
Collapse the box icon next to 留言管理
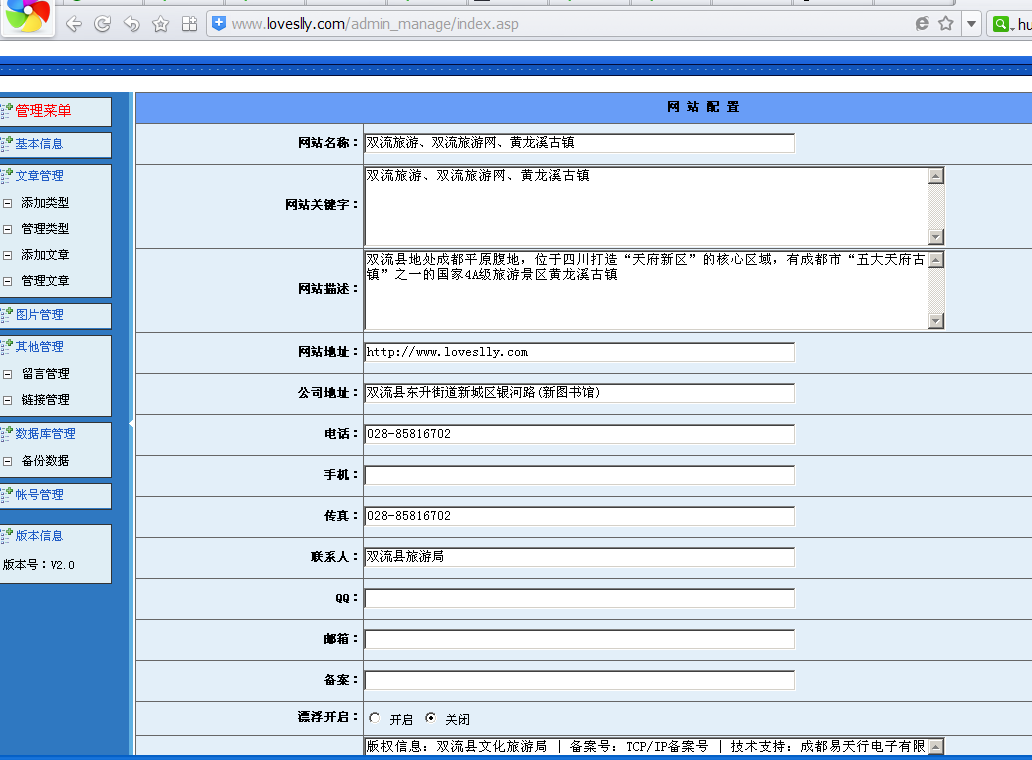click(x=8, y=374)
